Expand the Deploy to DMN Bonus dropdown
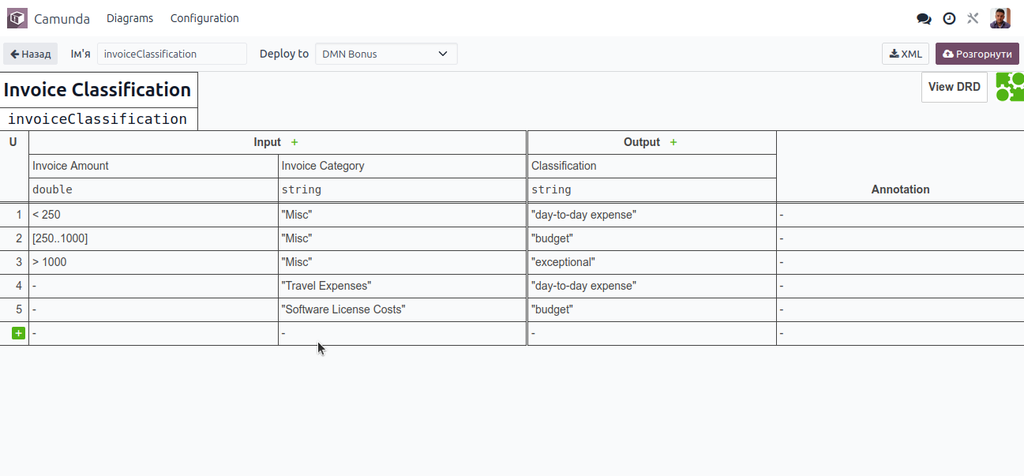This screenshot has height=476, width=1024. [x=386, y=54]
